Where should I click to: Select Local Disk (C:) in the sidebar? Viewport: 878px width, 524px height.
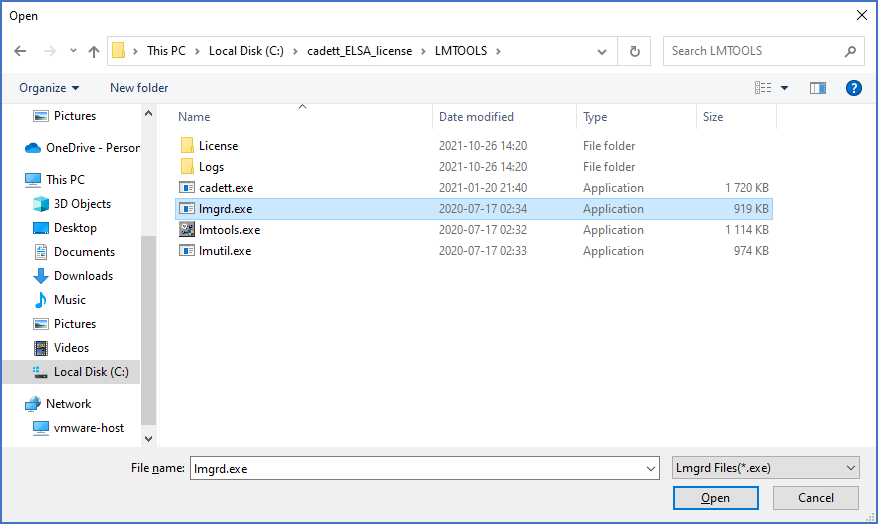coord(71,372)
